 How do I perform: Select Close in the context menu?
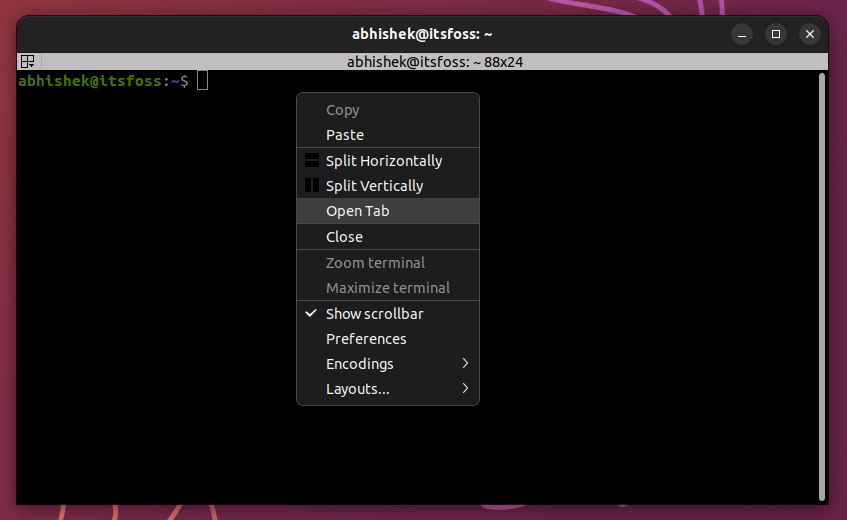344,237
